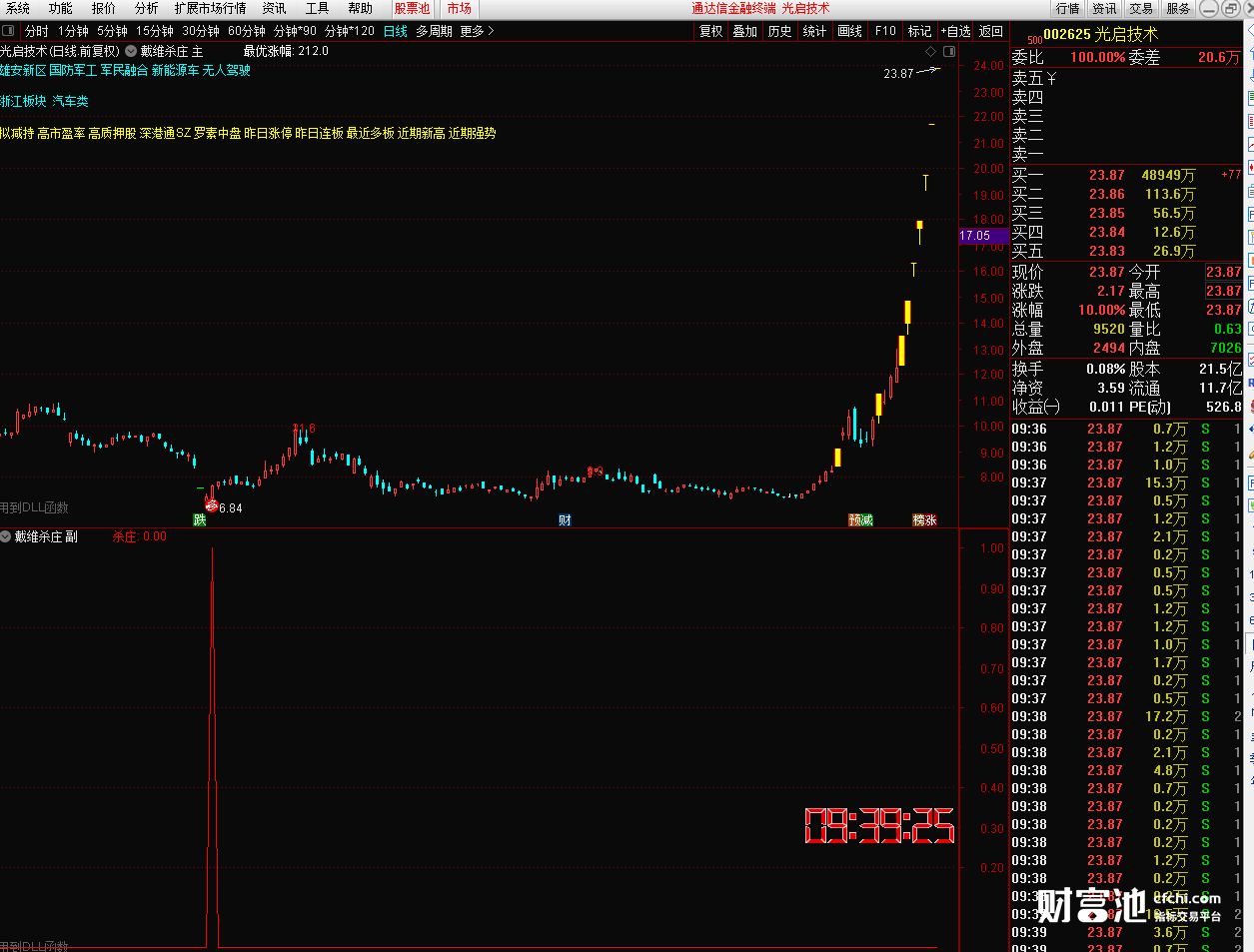Open the 多周期 view
Screen dimensions: 1254x952
pyautogui.click(x=434, y=31)
